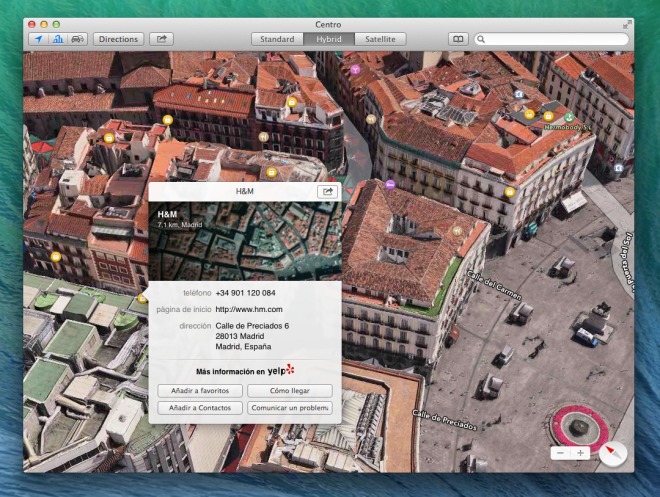Toggle the 3D buildings view icon

click(x=58, y=39)
